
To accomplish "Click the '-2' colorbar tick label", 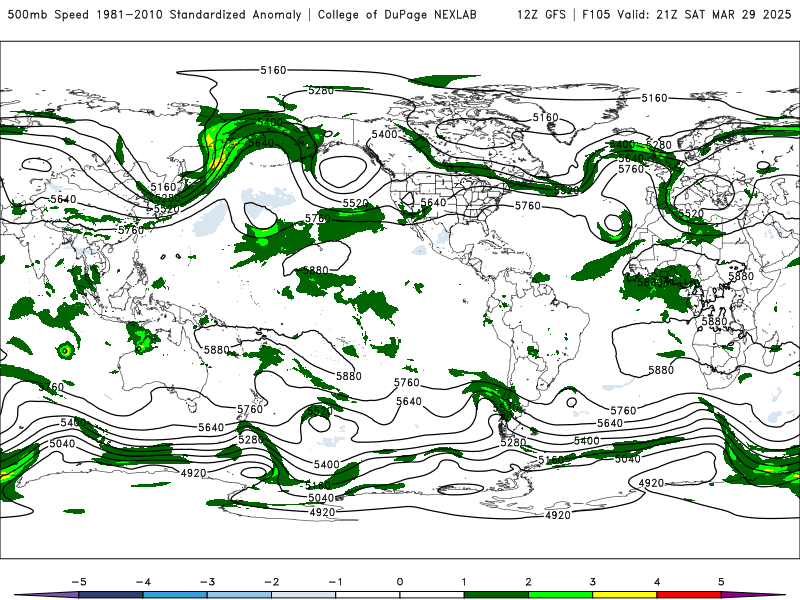I will [271, 582].
